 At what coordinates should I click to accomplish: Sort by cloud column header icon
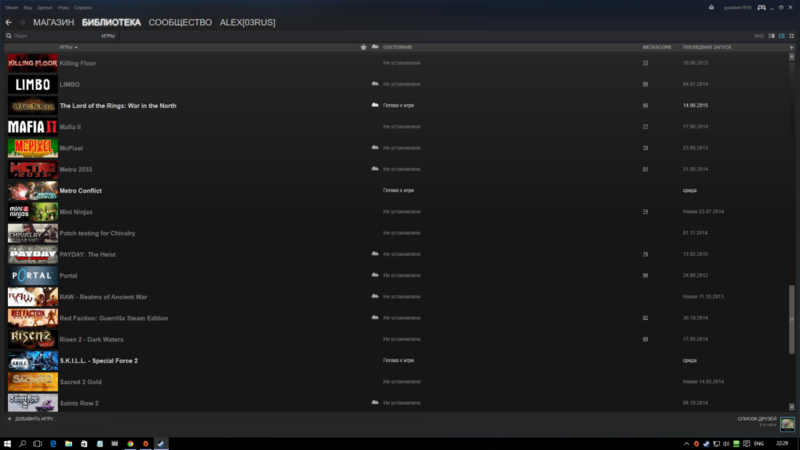click(375, 47)
